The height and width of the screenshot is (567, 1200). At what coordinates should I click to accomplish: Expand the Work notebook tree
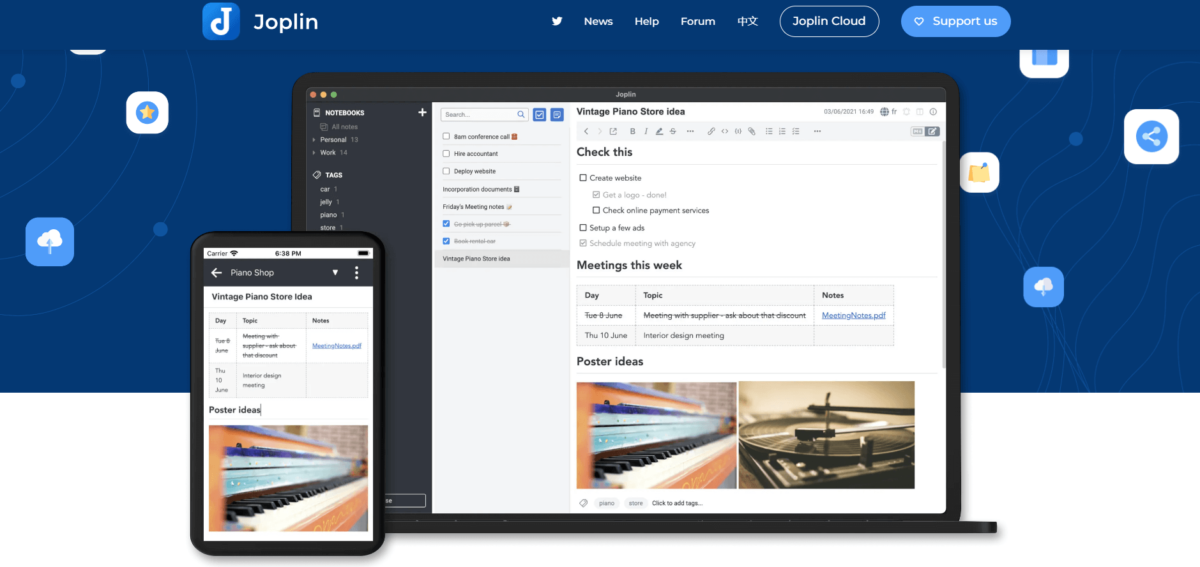314,153
